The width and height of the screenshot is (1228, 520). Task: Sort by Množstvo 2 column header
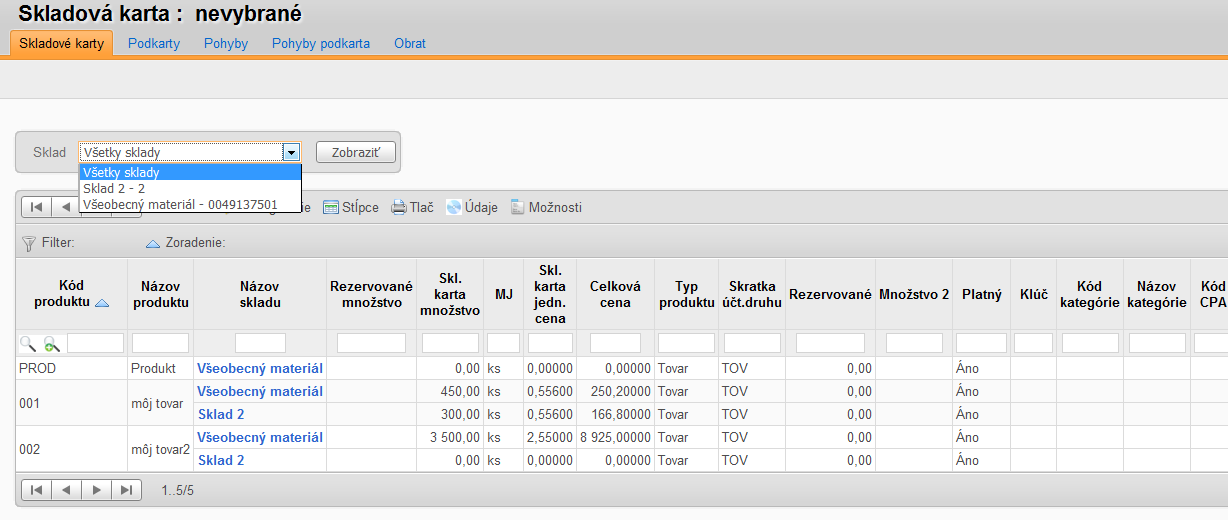point(914,295)
